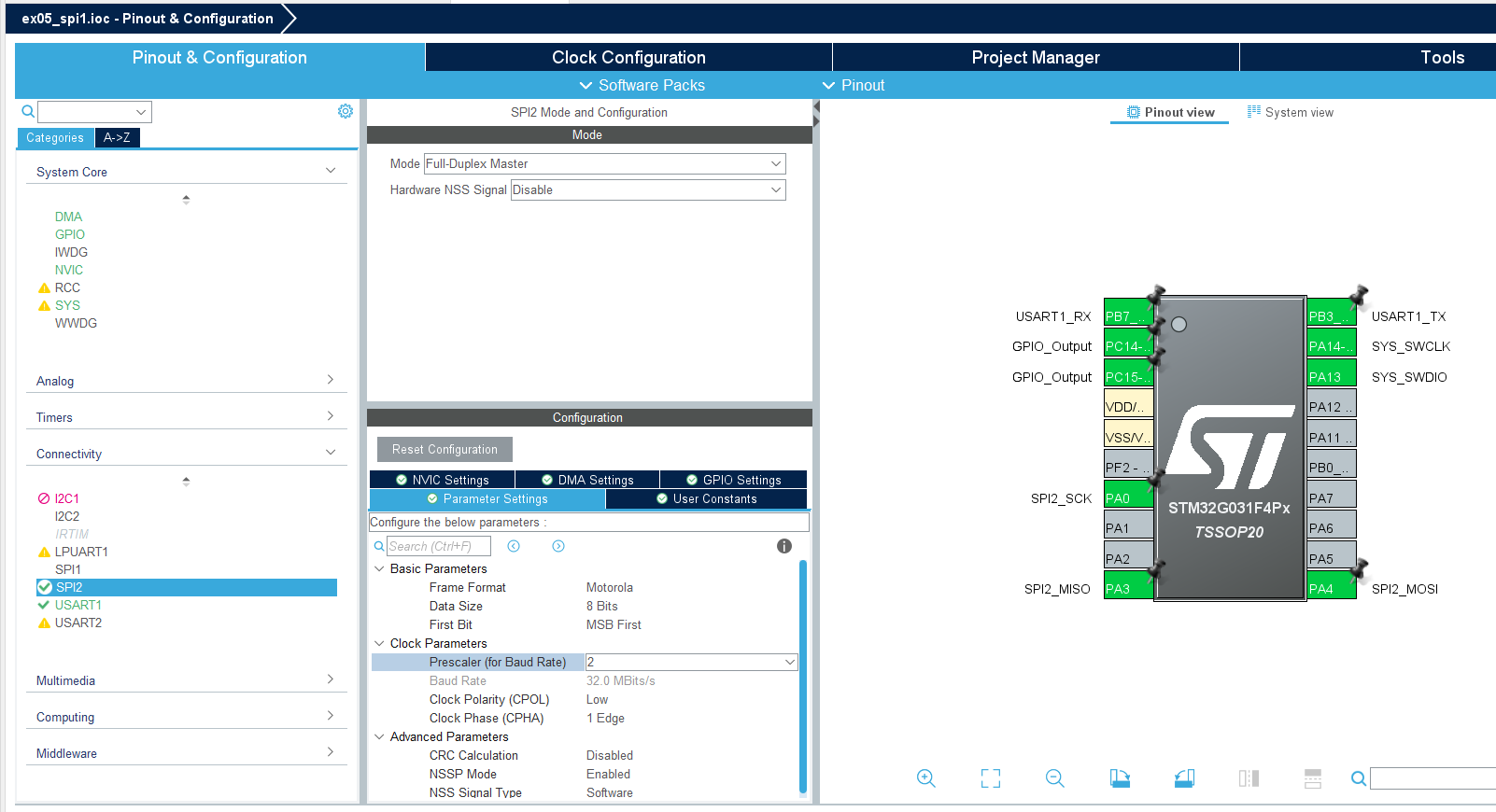The image size is (1496, 812).
Task: Select LPUART1 in the peripheral list
Action: coord(81,552)
